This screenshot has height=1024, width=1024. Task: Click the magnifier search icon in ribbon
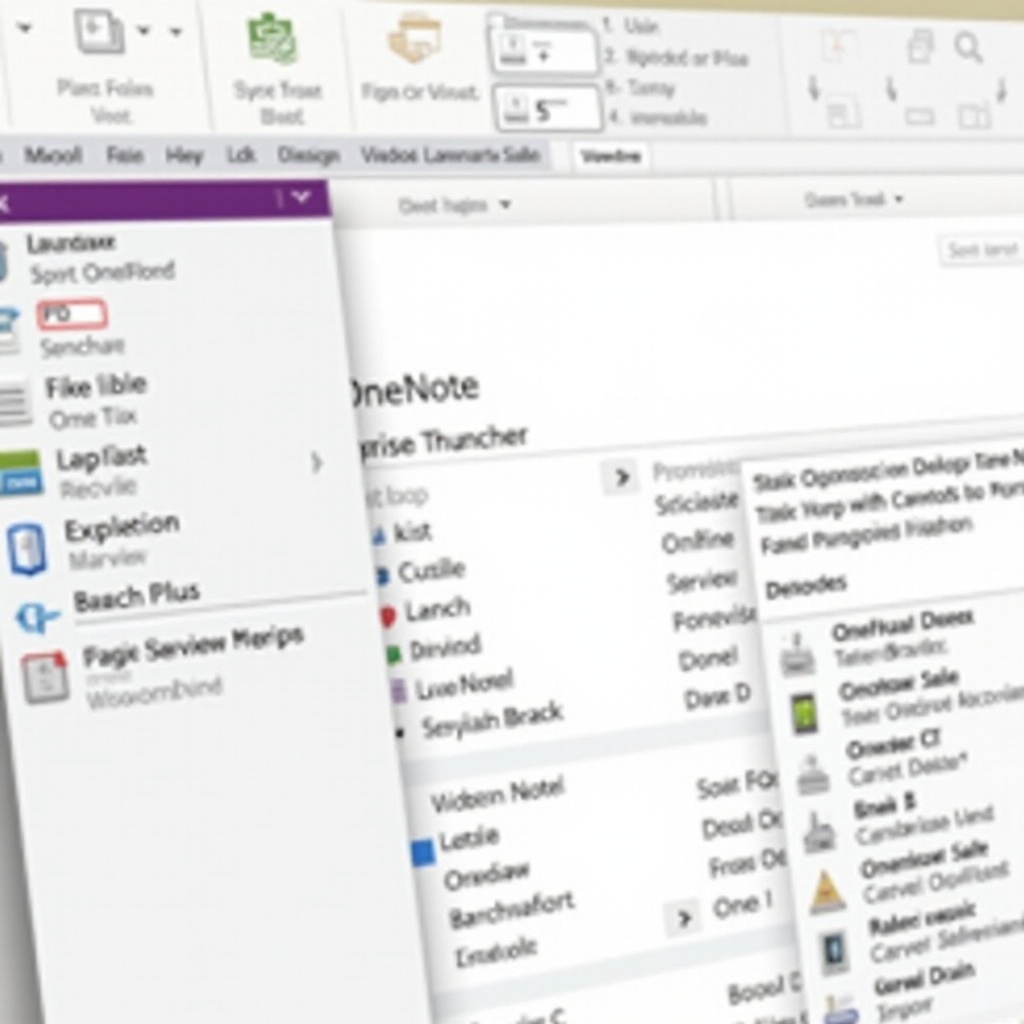(x=968, y=47)
